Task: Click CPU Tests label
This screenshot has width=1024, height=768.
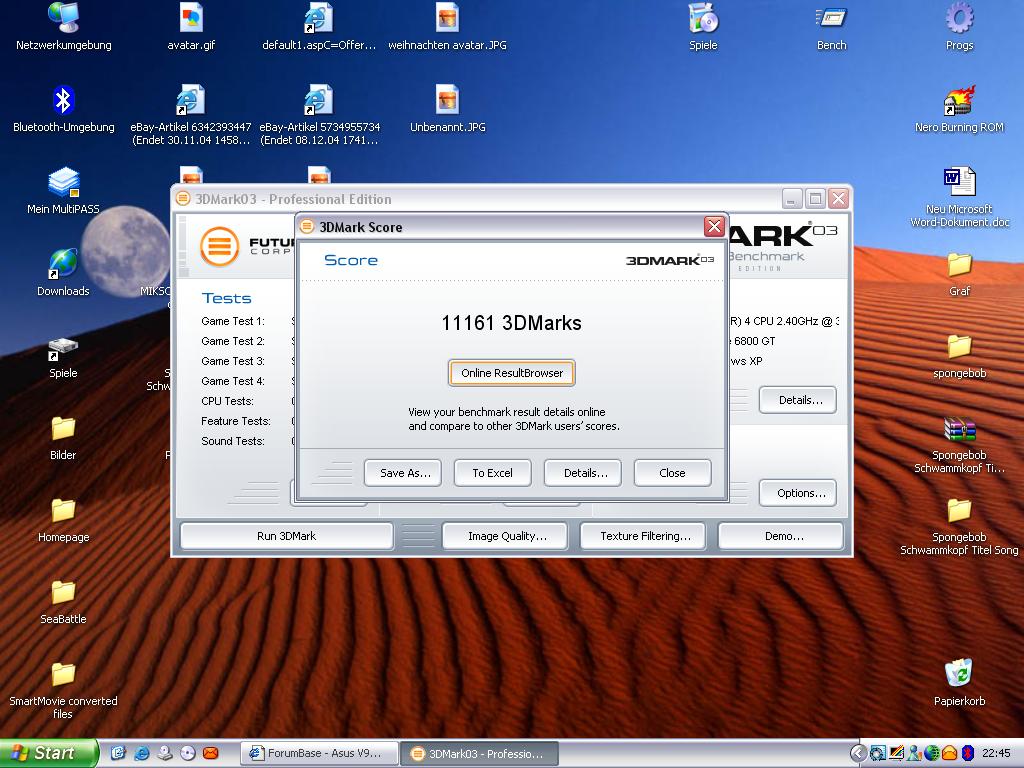Action: pos(227,401)
